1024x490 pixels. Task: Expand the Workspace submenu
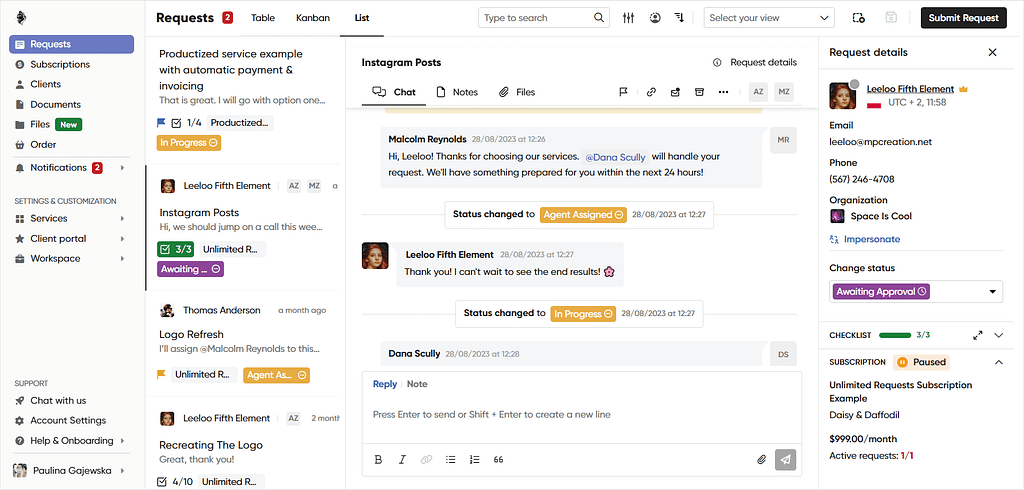coord(122,259)
